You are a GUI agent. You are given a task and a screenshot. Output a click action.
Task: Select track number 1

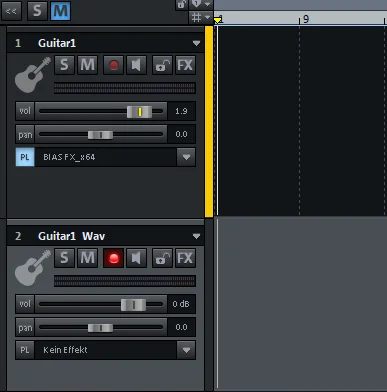18,43
